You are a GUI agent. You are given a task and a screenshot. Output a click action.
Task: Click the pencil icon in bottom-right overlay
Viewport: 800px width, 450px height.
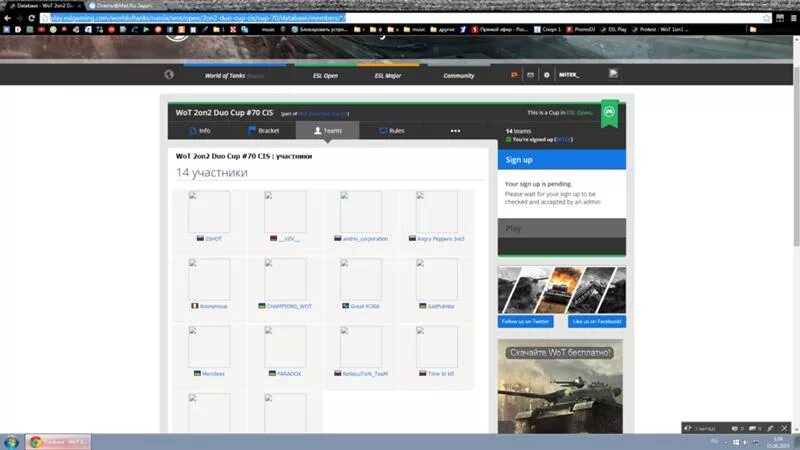770,428
